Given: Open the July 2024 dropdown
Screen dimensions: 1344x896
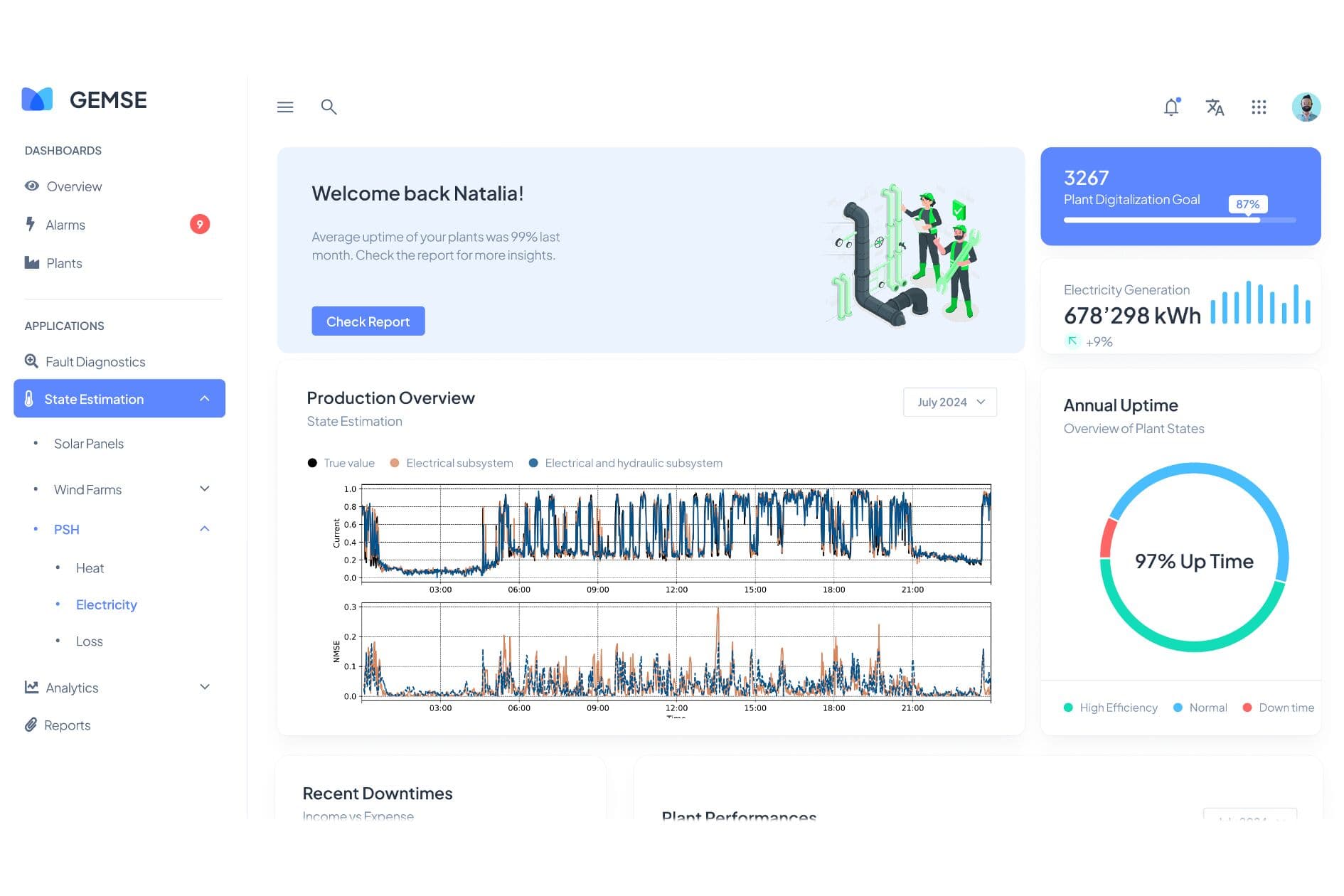Looking at the screenshot, I should click(x=949, y=402).
